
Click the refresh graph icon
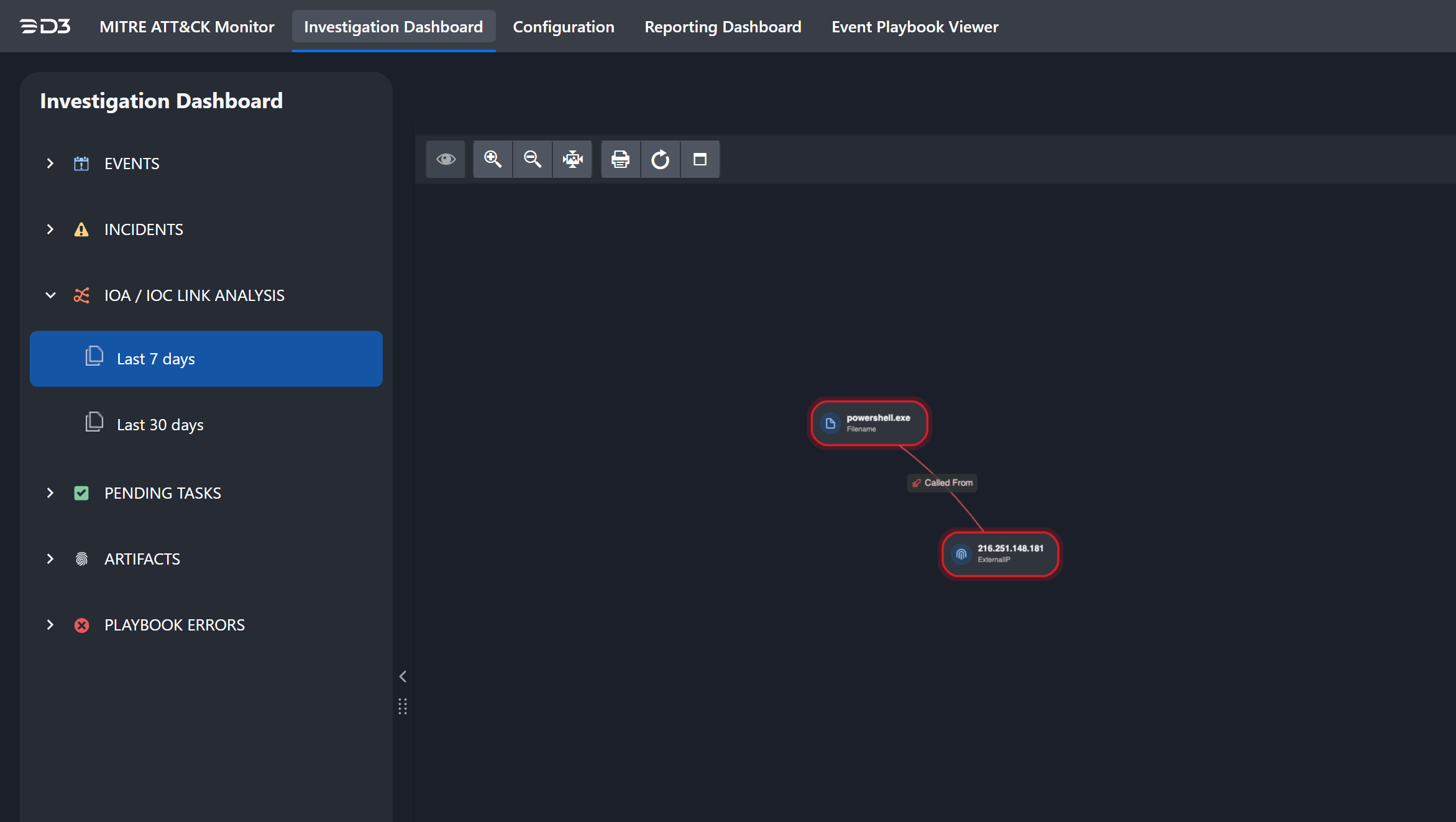[660, 159]
